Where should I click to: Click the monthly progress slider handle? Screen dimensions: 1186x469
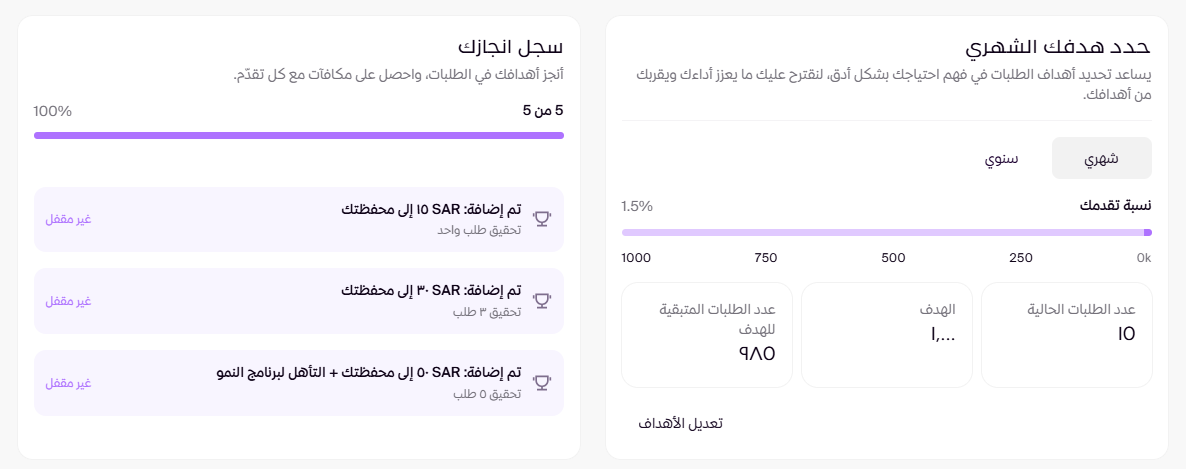pyautogui.click(x=1147, y=232)
